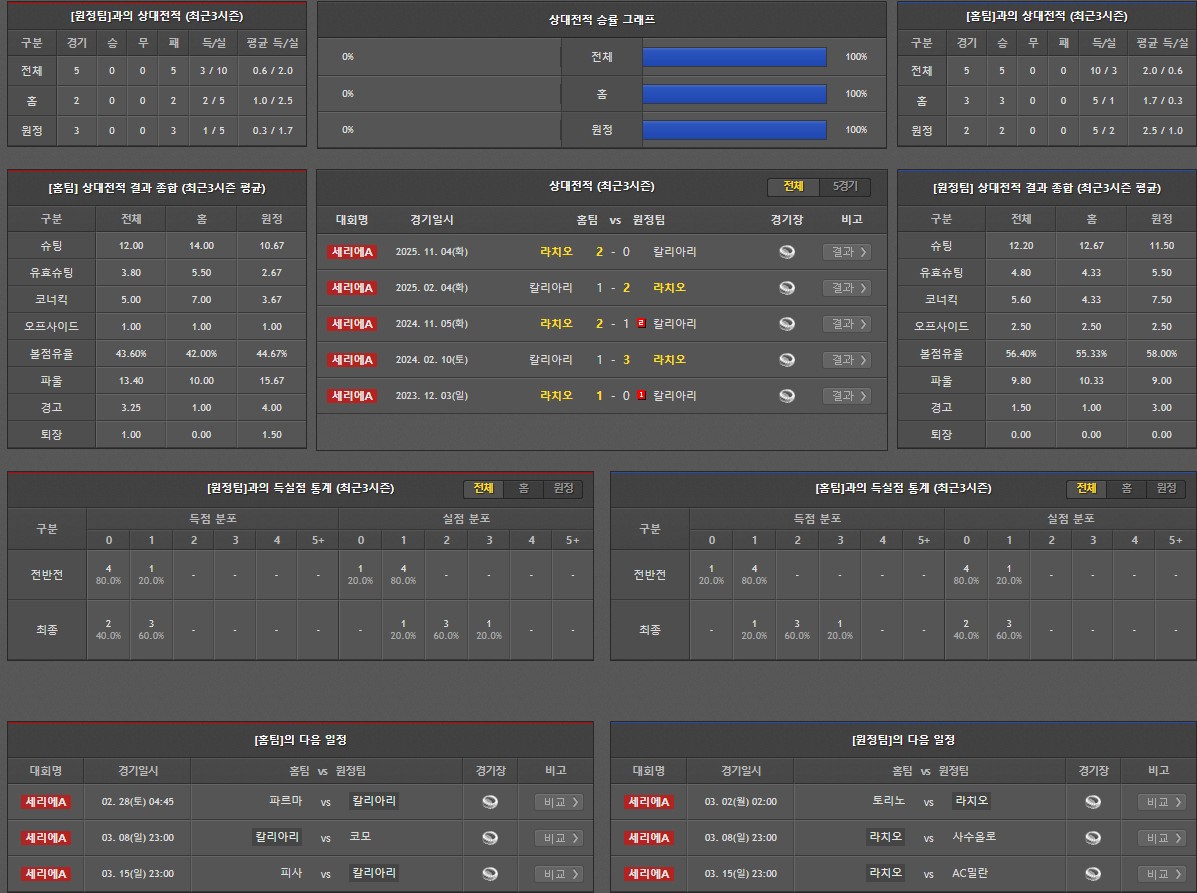
Task: Click stadium icon for 2025. 02. 04 match
Action: point(787,288)
